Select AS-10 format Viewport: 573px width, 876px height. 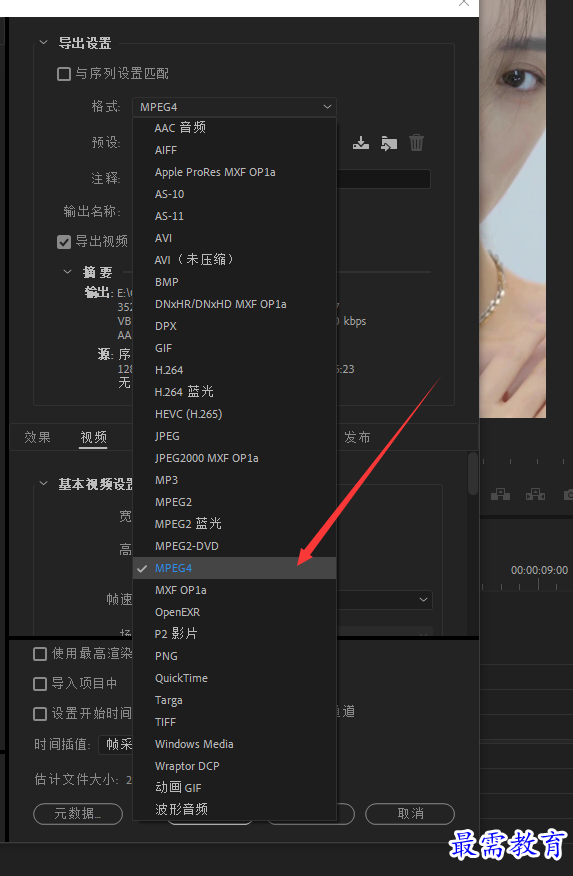click(x=234, y=194)
